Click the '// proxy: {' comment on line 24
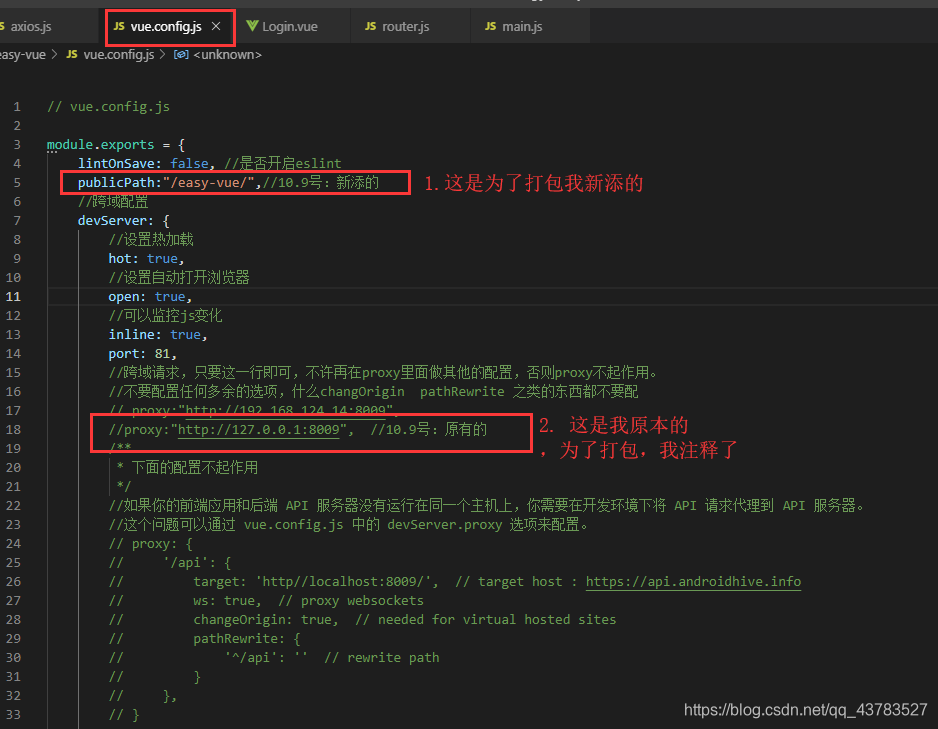 click(150, 544)
